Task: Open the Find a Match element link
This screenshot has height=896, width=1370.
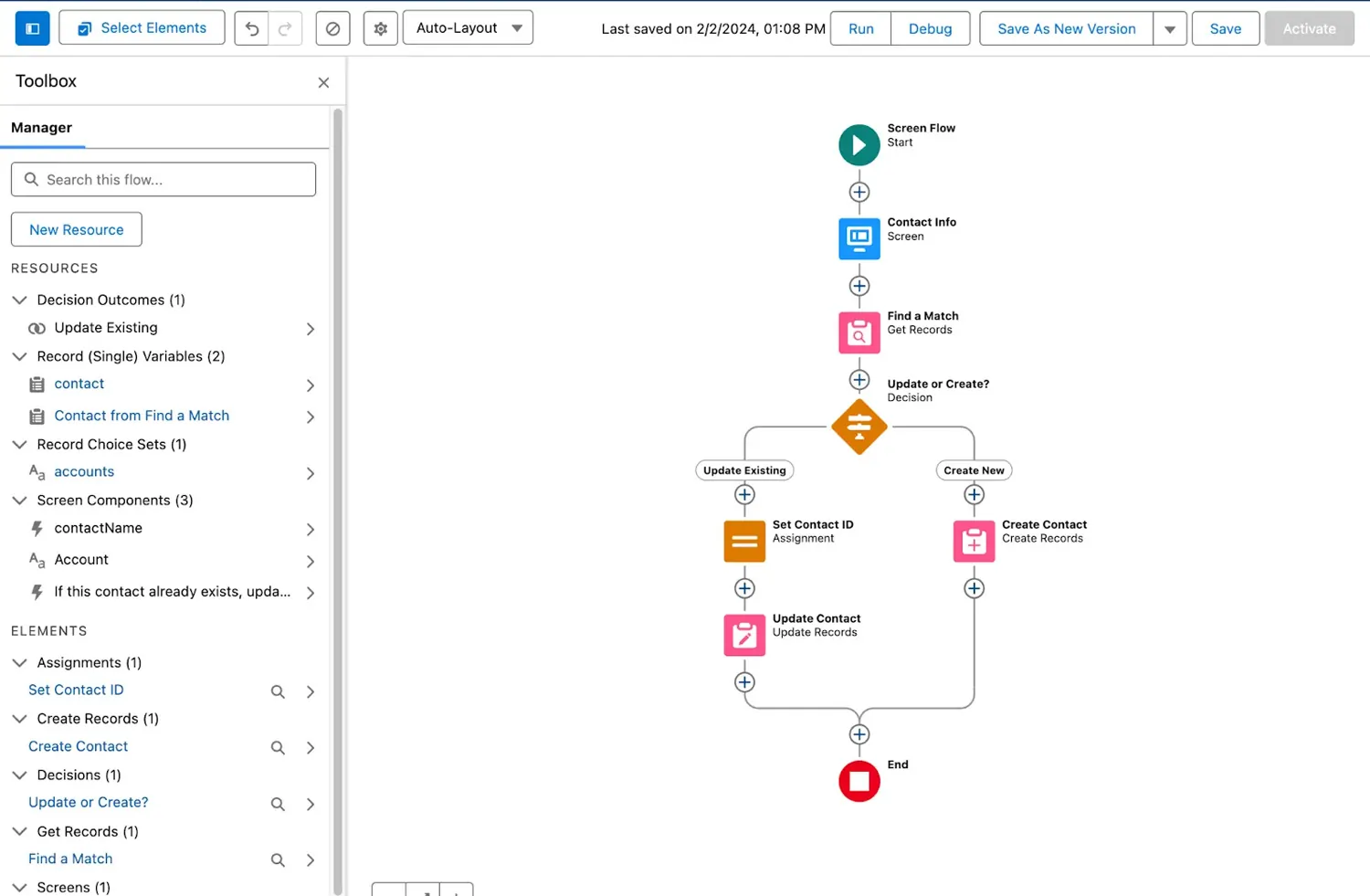Action: (70, 859)
